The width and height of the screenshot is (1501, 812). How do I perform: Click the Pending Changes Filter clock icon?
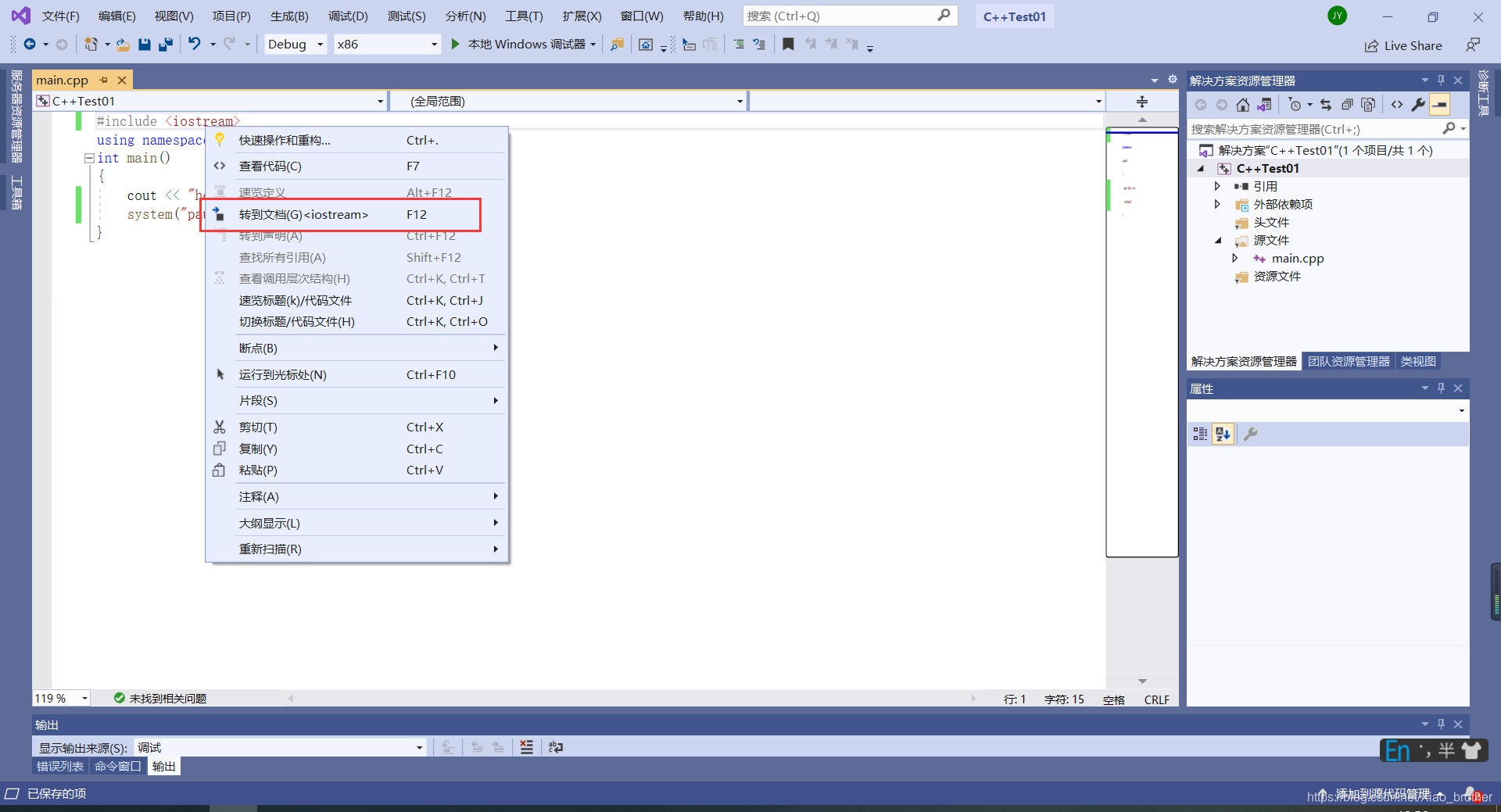coord(1295,105)
